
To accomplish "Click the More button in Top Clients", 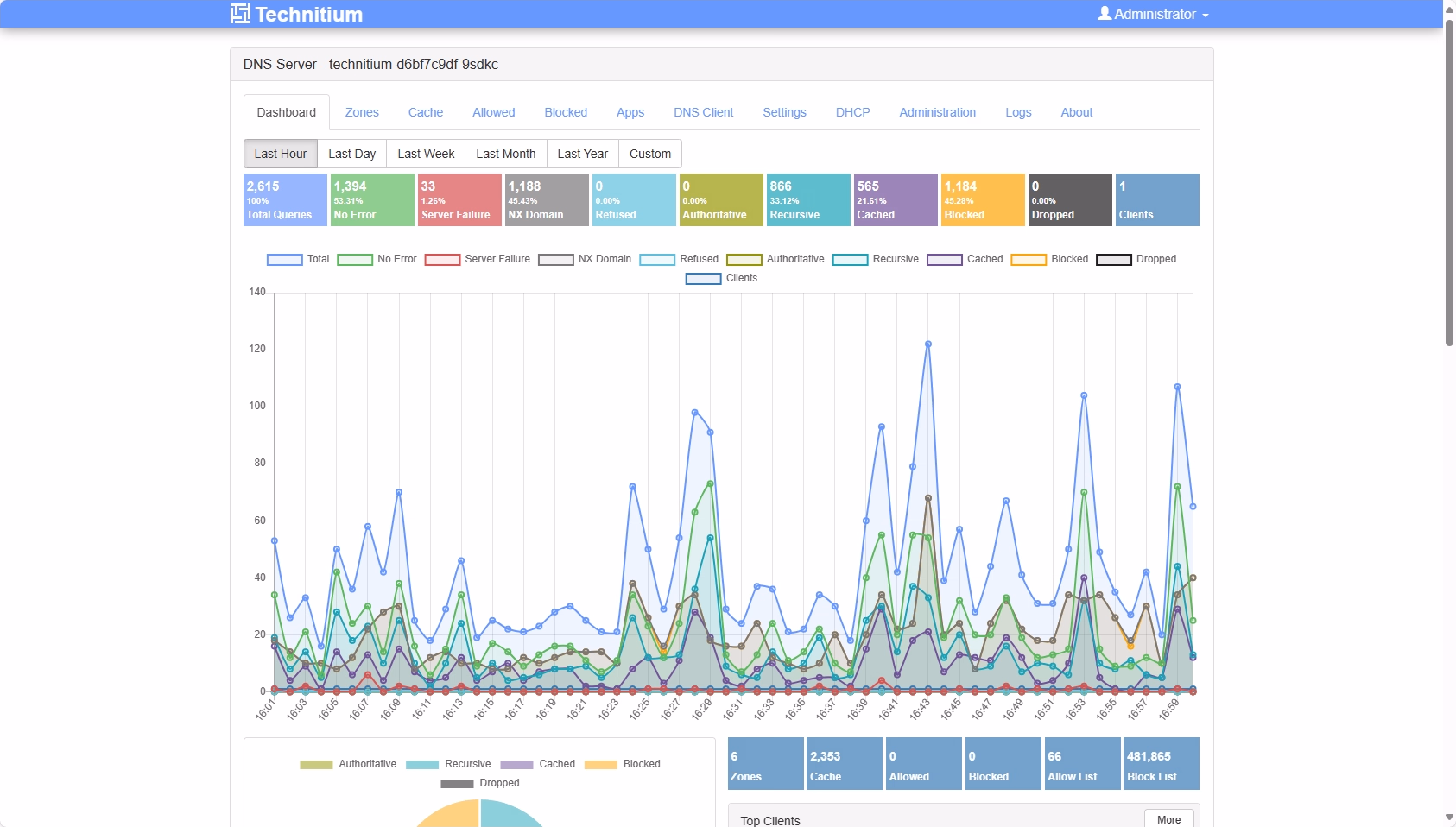I will (1168, 819).
